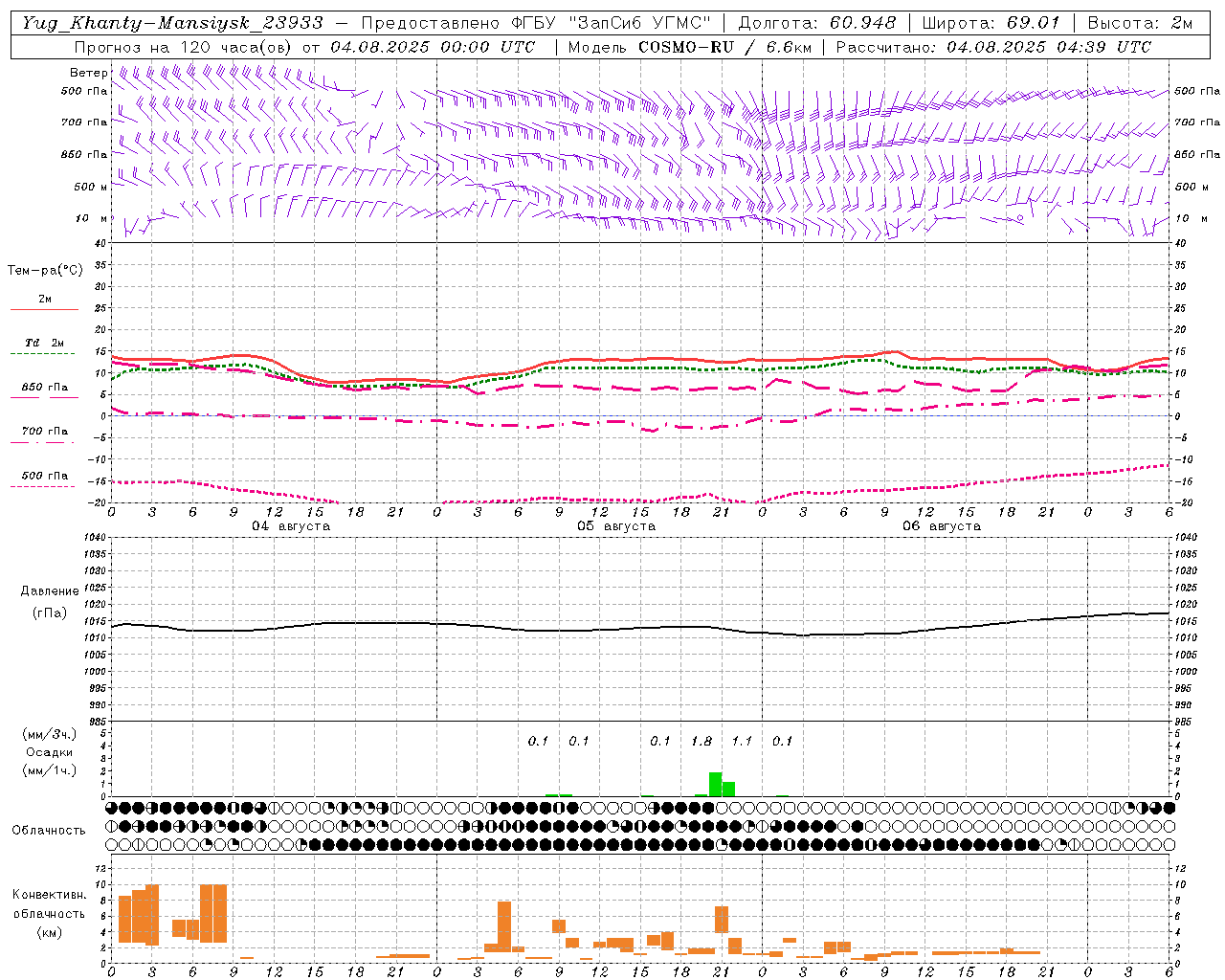
Task: Click the Высота: 2м header field
Action: [x=1140, y=23]
